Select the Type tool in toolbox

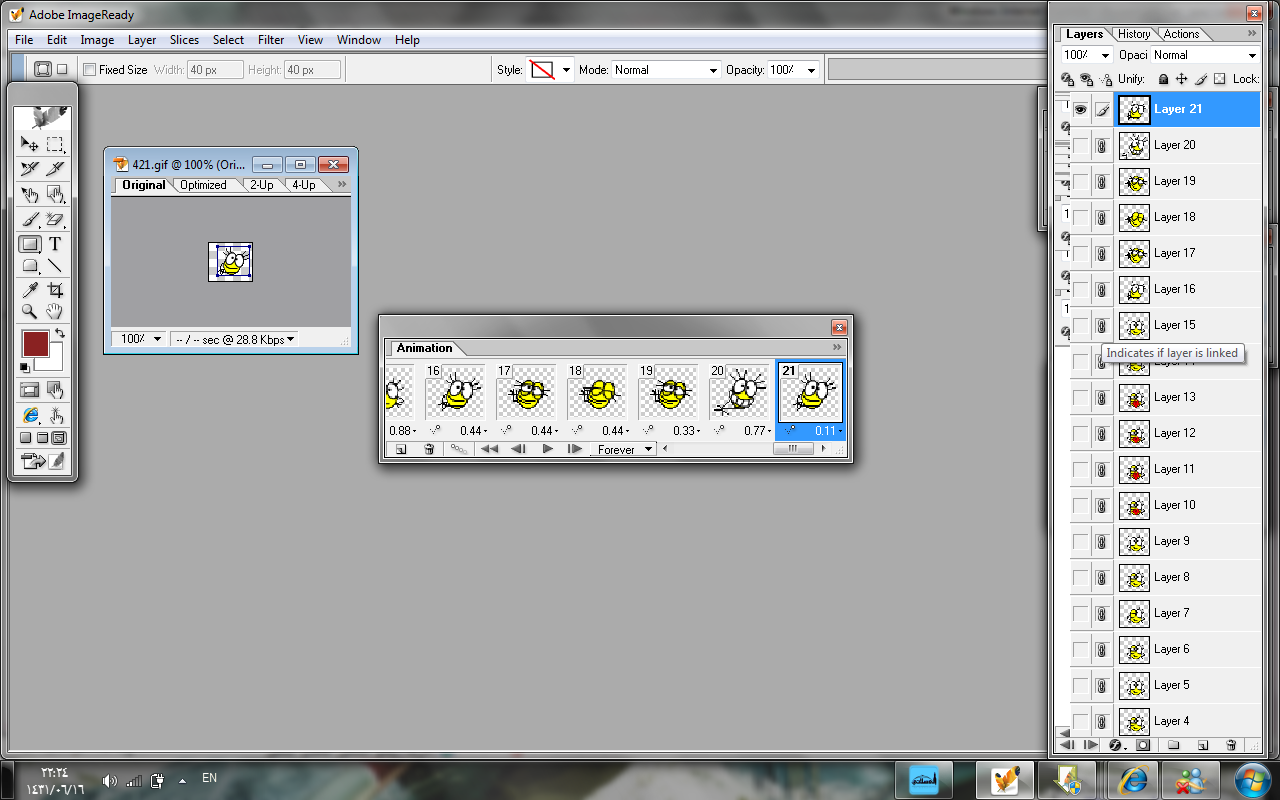[55, 243]
